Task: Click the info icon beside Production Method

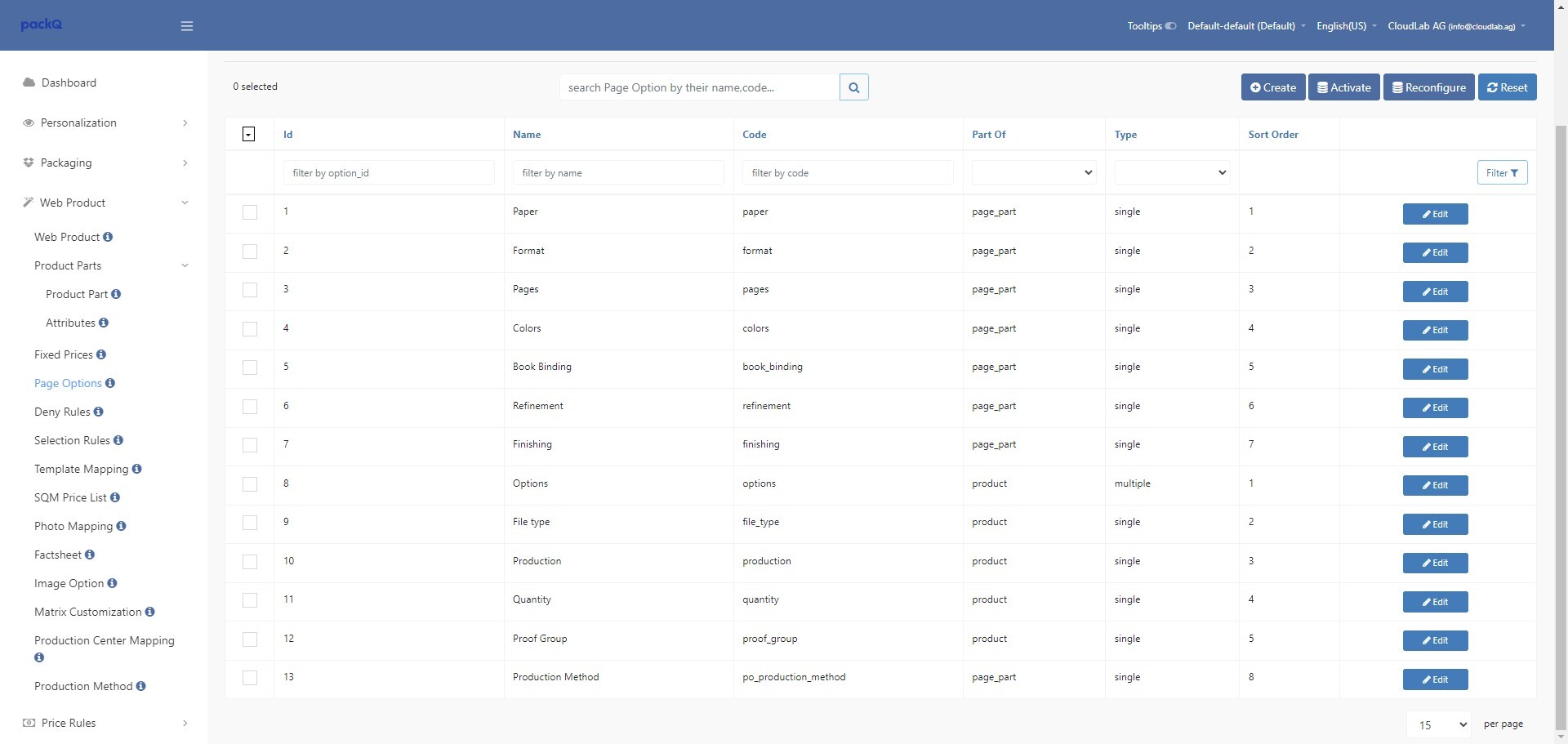Action: [x=141, y=686]
